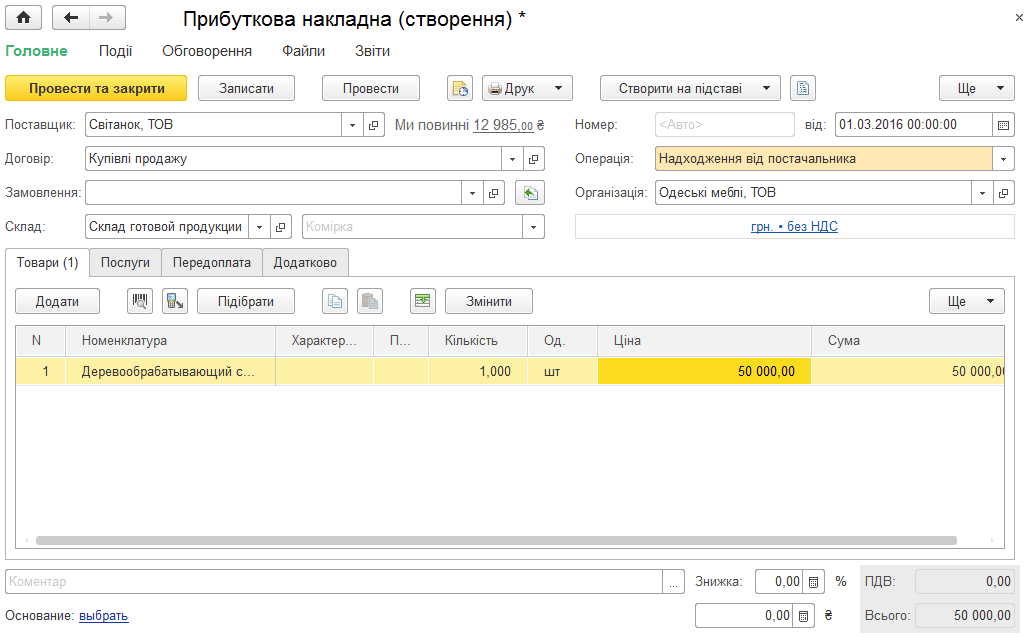The width and height of the screenshot is (1029, 638).
Task: Select the Ціна cell 50 000,00
Action: coord(704,372)
